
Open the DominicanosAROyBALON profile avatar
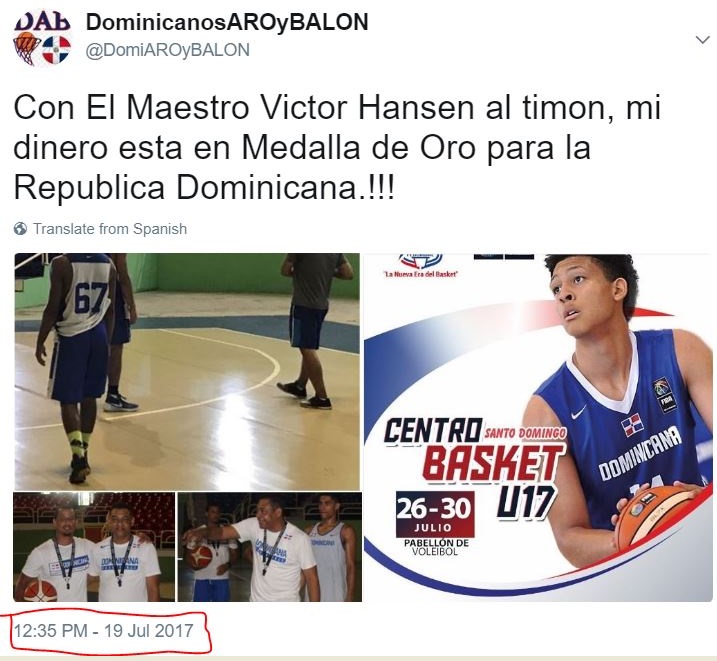tap(42, 37)
